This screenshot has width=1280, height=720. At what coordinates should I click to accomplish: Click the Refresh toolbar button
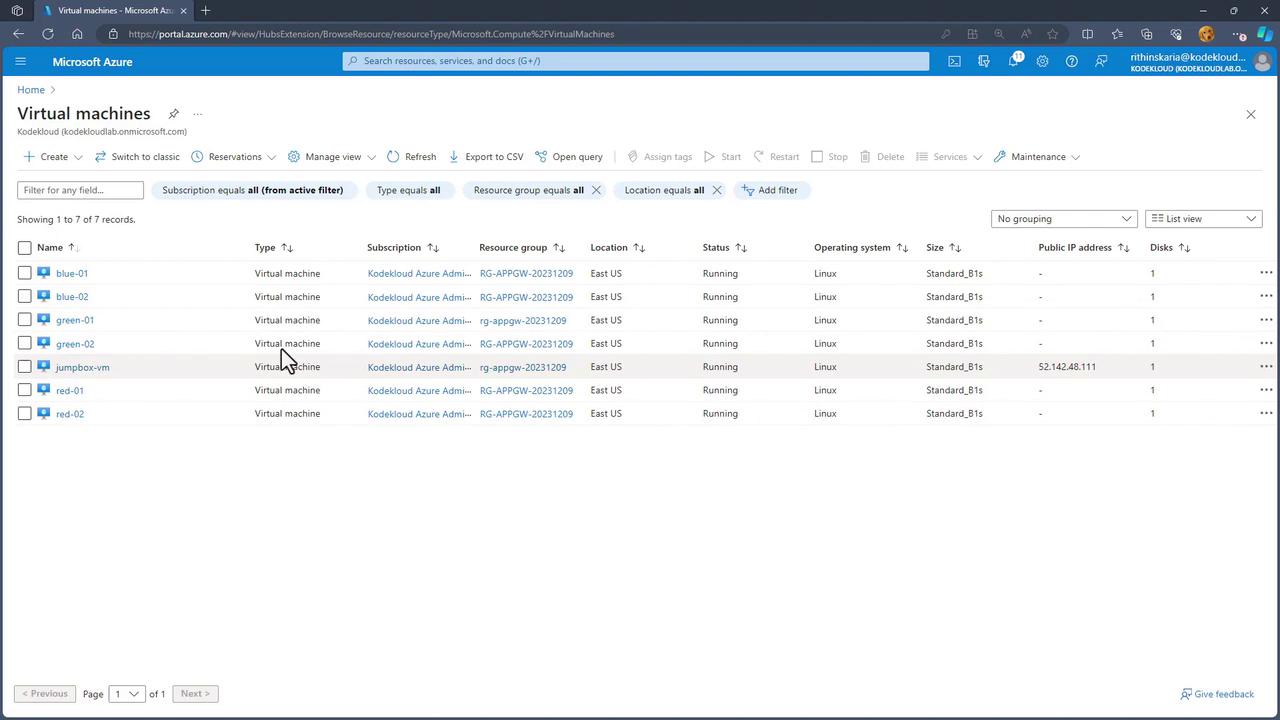[411, 157]
